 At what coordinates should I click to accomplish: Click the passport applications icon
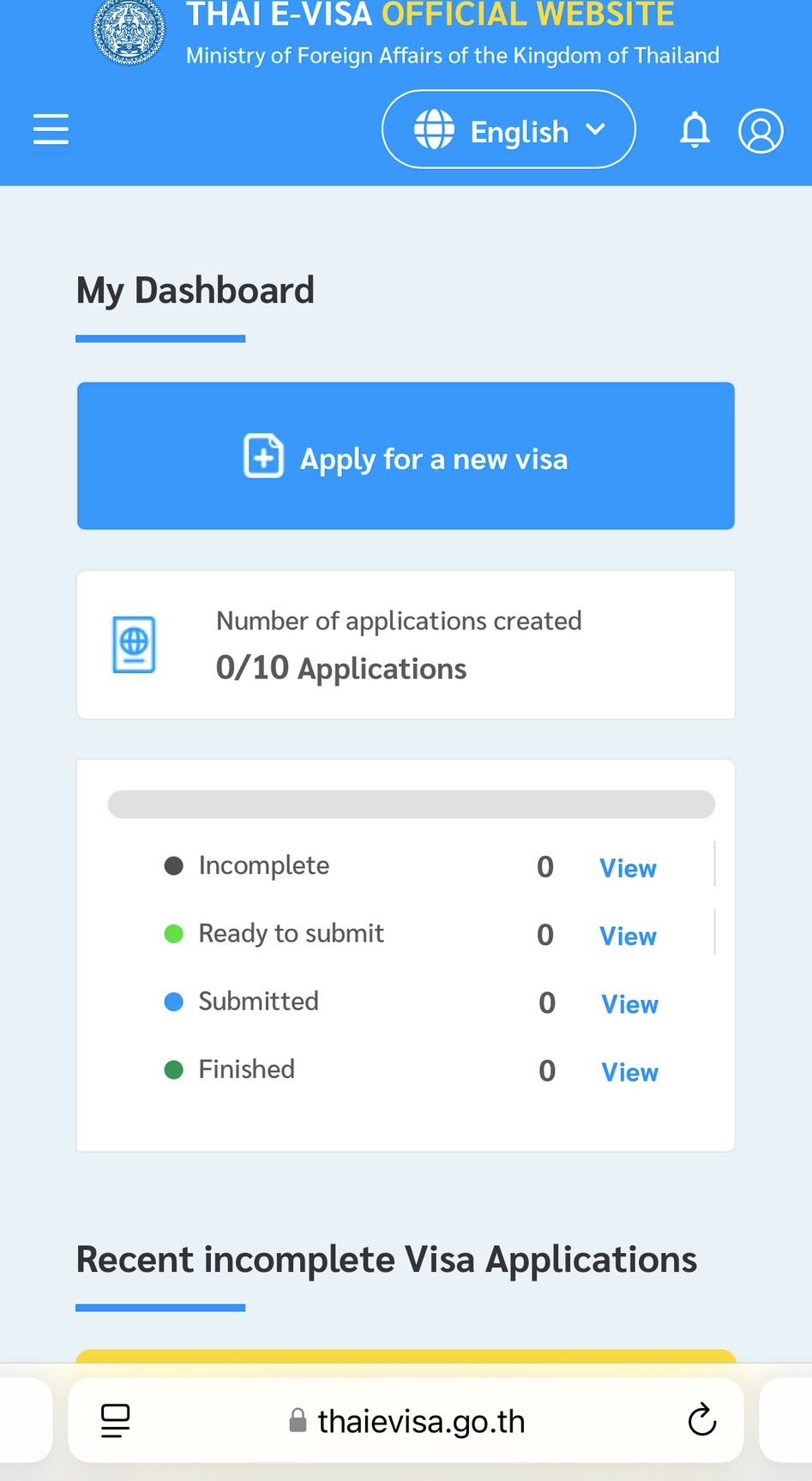pyautogui.click(x=135, y=644)
